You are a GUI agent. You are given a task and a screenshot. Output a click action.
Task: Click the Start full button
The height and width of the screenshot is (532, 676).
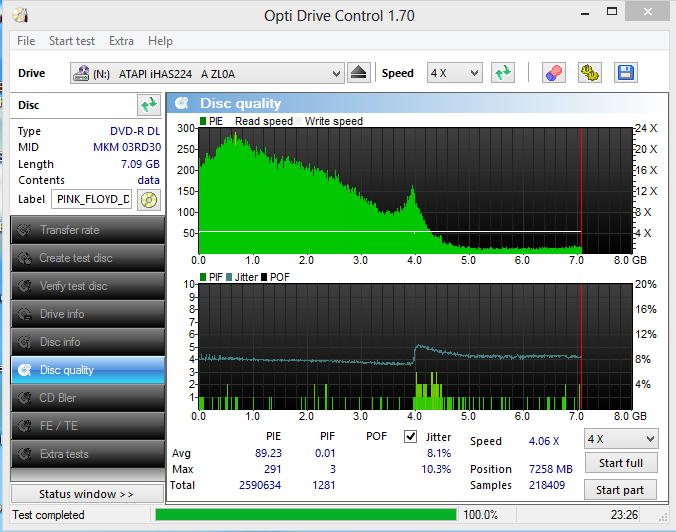[x=621, y=463]
